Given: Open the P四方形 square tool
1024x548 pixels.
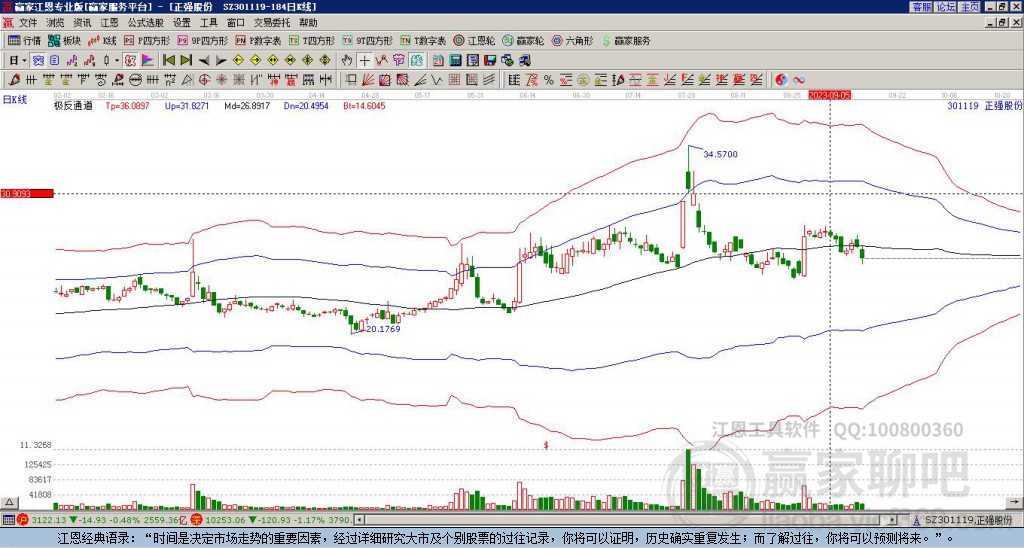Looking at the screenshot, I should tap(147, 40).
